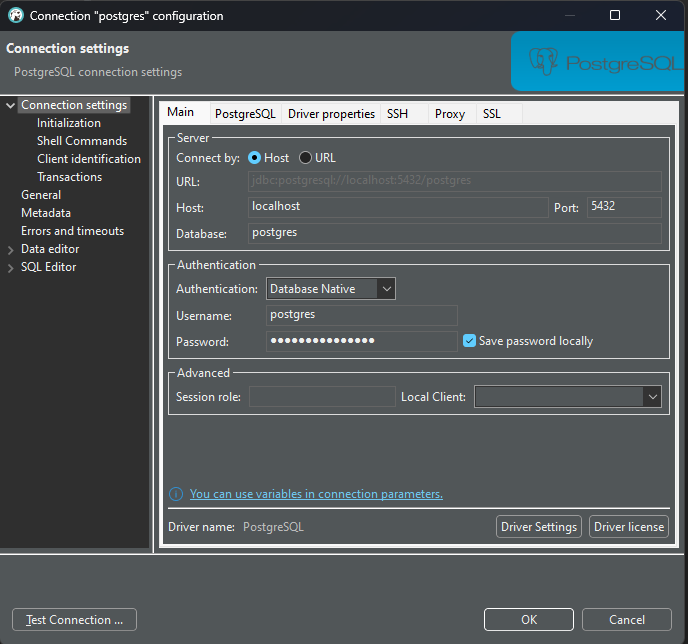Select Data editor in the tree

(50, 249)
